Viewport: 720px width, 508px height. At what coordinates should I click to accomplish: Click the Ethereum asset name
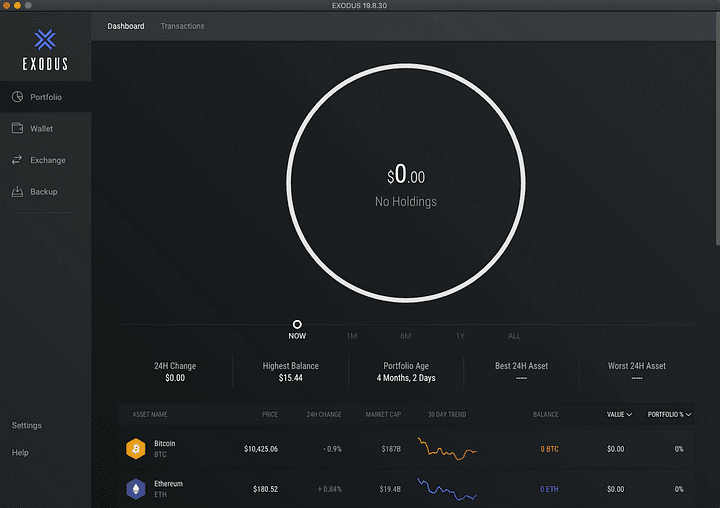tap(168, 484)
